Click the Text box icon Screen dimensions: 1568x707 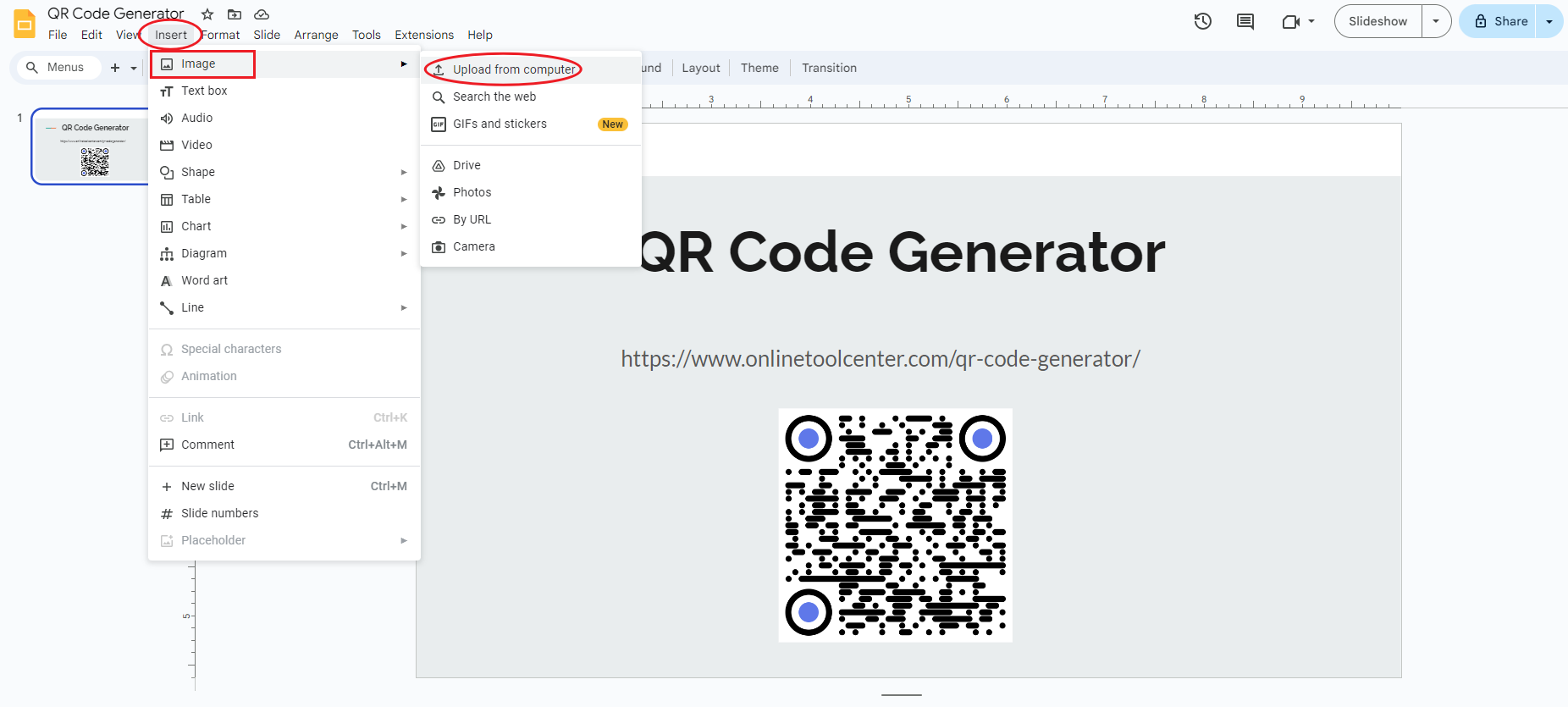[x=167, y=91]
